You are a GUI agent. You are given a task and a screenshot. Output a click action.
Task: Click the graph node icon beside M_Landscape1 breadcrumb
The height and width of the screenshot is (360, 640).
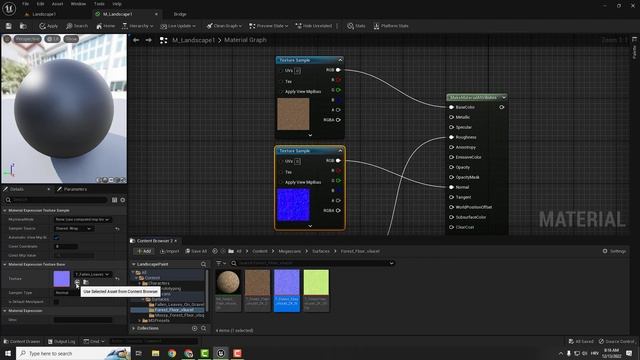click(x=164, y=40)
